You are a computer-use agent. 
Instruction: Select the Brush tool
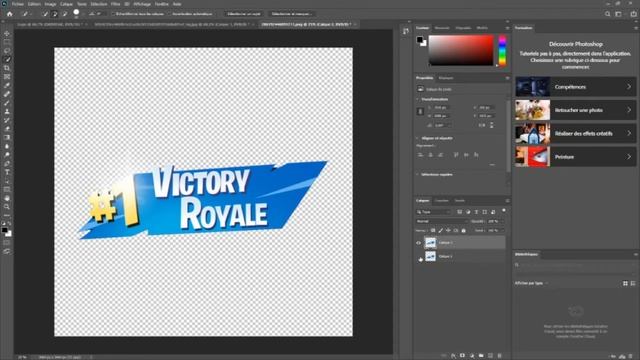click(7, 103)
